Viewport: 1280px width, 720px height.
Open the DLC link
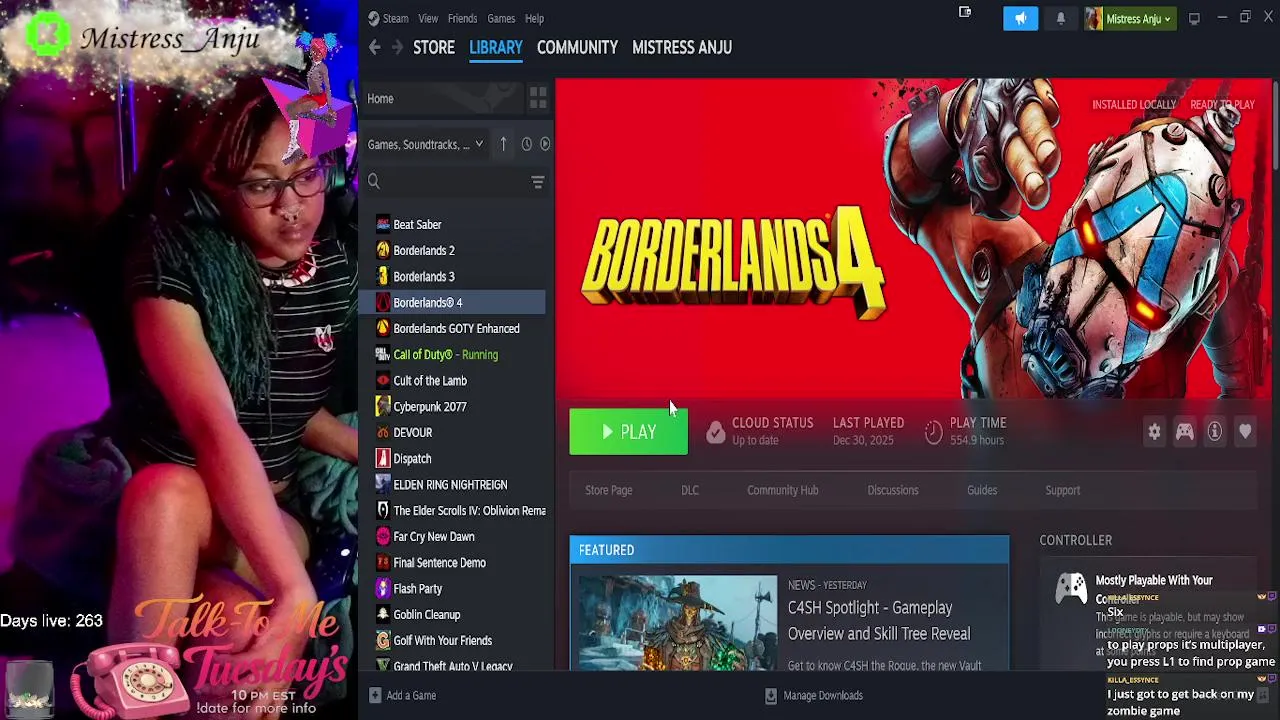tap(690, 490)
